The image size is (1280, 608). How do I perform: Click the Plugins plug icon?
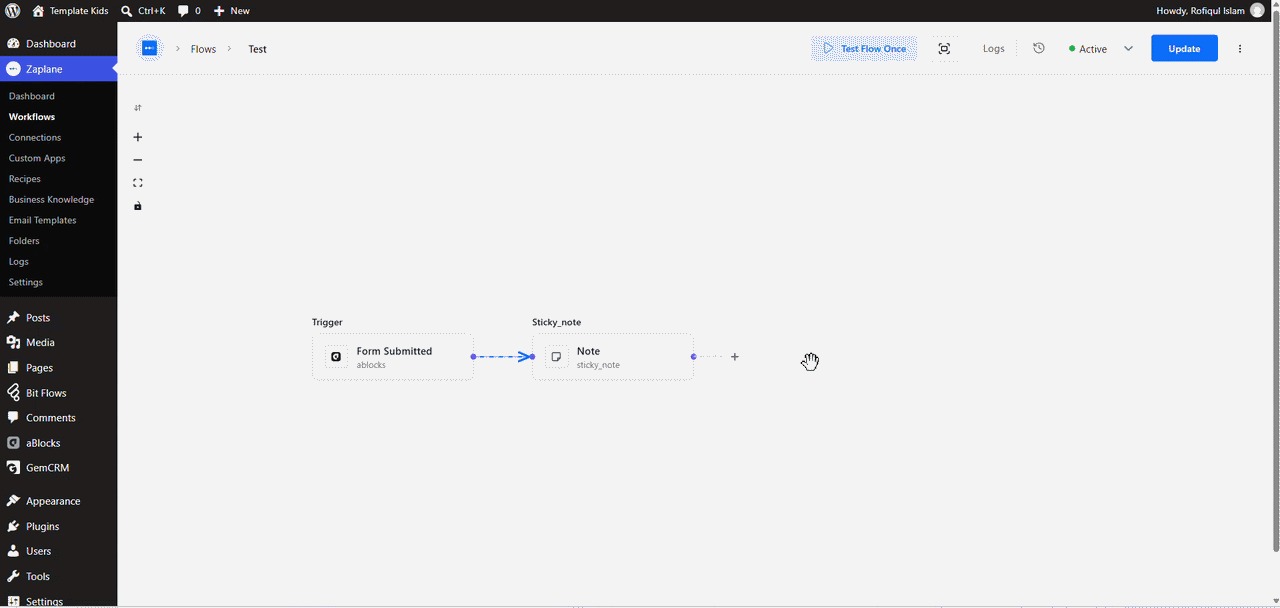coord(13,526)
